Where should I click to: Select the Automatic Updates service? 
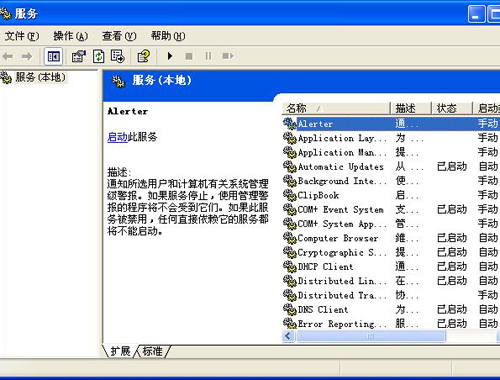pyautogui.click(x=340, y=167)
